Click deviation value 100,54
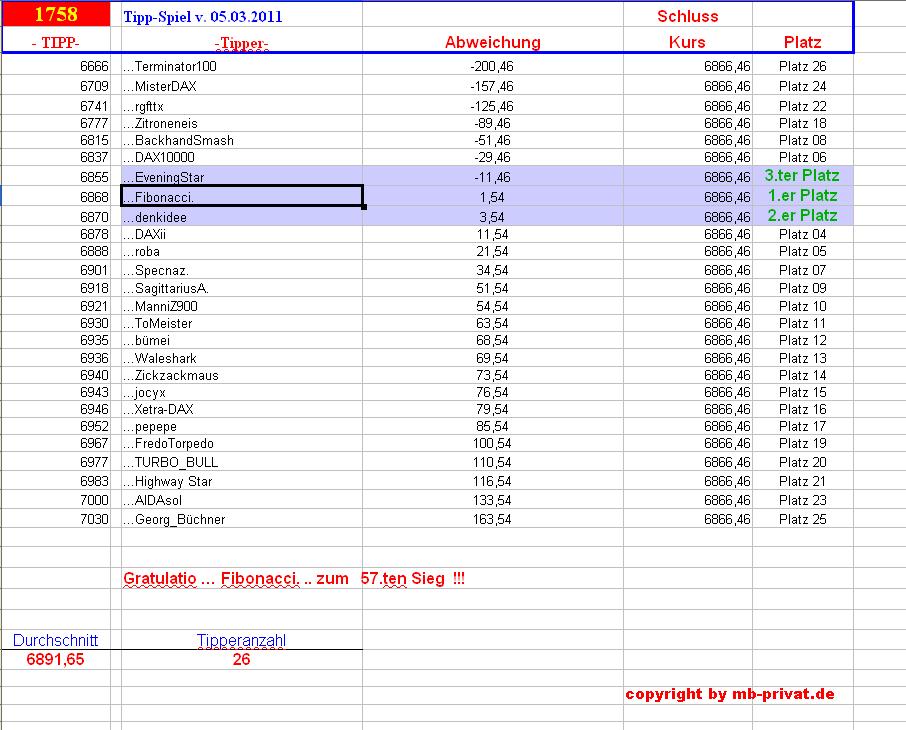The width and height of the screenshot is (906, 730). pos(492,443)
